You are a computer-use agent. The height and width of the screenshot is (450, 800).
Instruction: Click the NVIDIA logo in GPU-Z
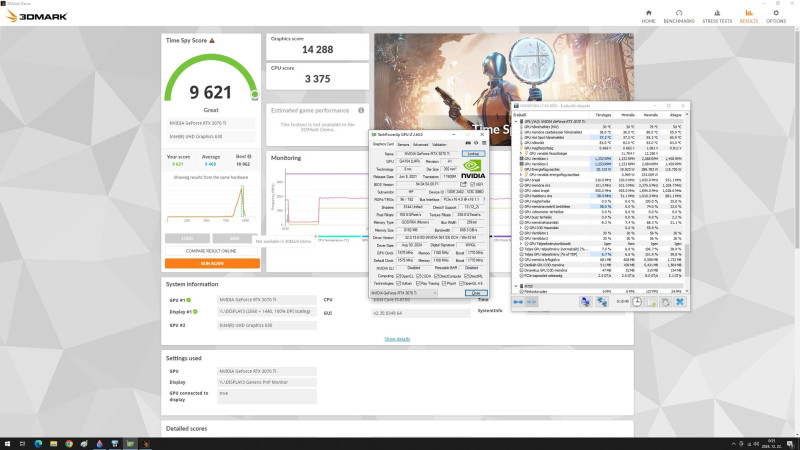coord(473,169)
